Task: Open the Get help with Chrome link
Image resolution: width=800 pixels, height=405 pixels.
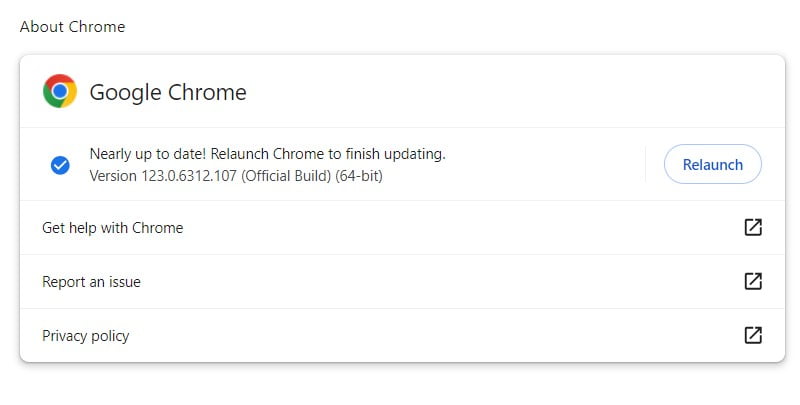Action: (112, 228)
